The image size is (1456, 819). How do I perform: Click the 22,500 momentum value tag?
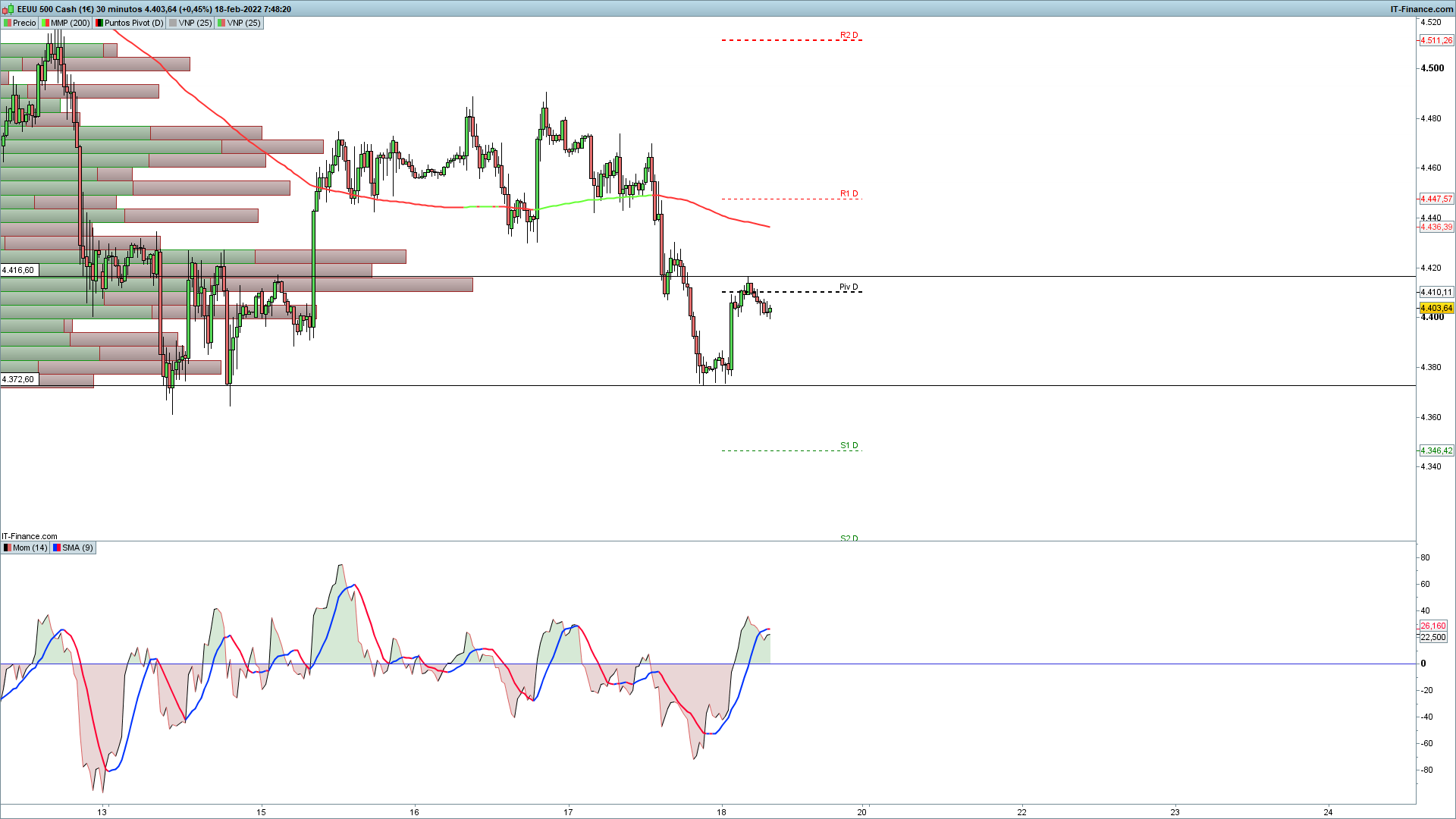tap(1433, 637)
